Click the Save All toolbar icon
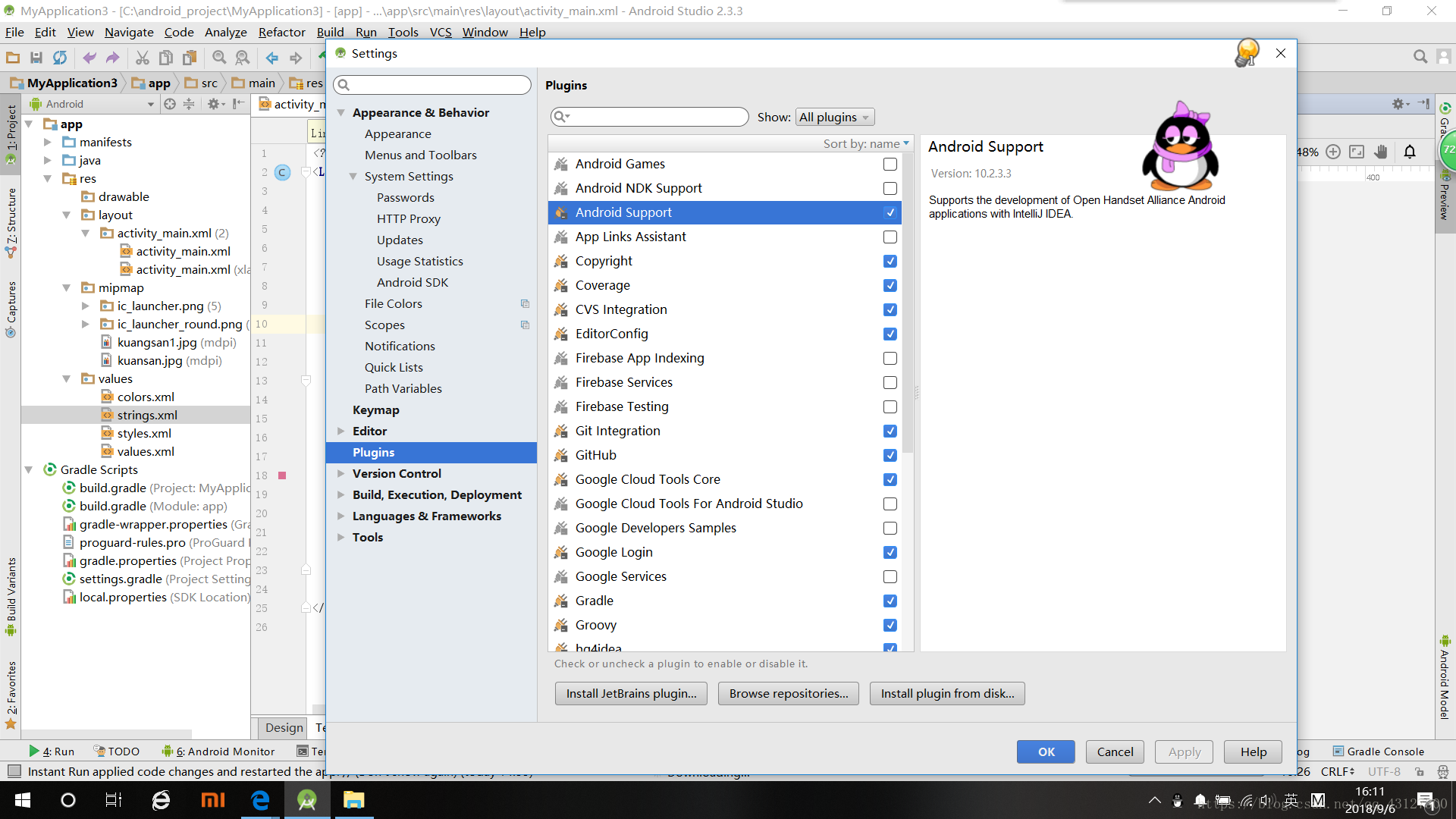Screen dimensions: 1456x819 36,58
